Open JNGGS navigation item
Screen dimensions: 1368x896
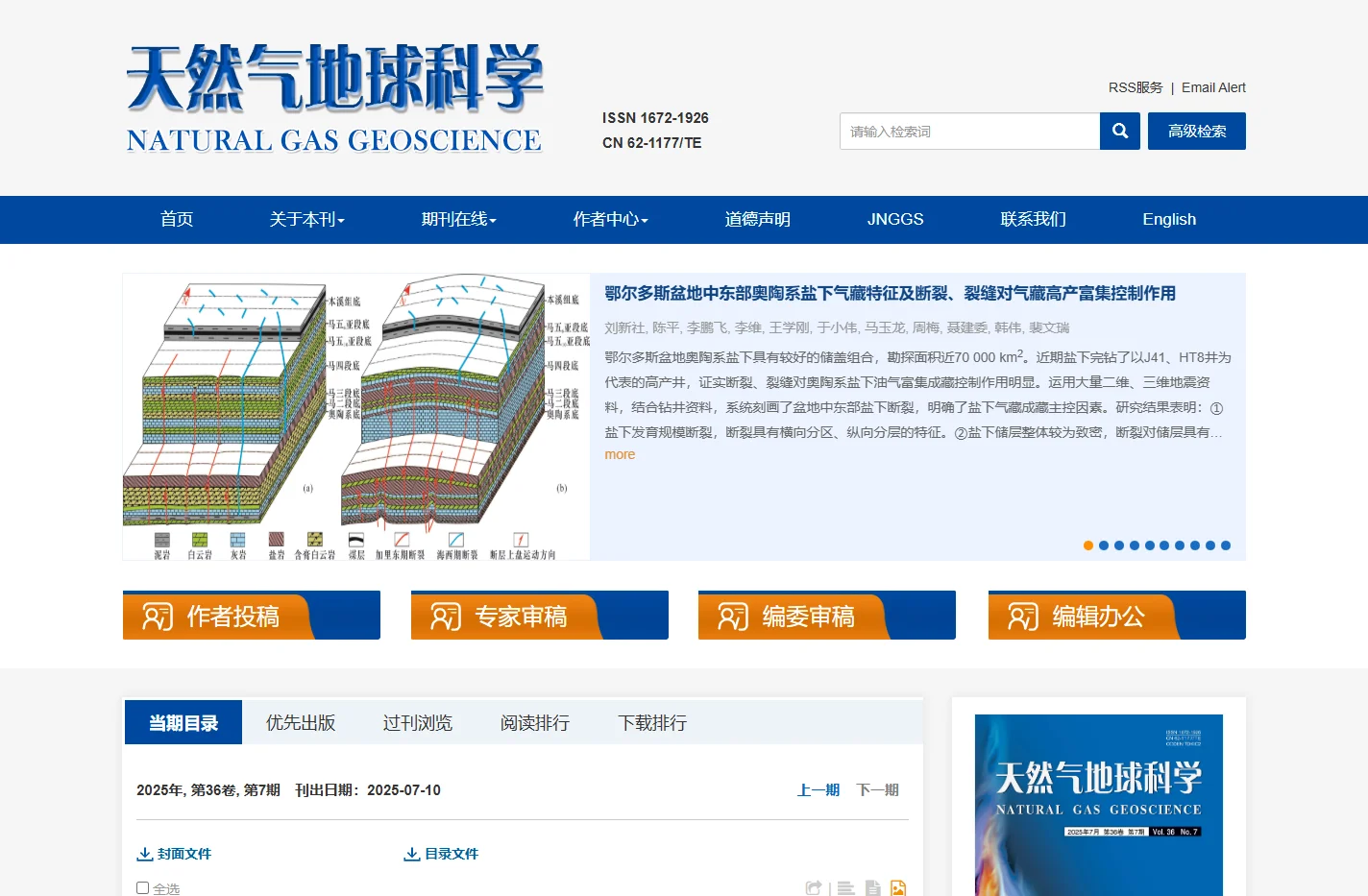pyautogui.click(x=895, y=220)
